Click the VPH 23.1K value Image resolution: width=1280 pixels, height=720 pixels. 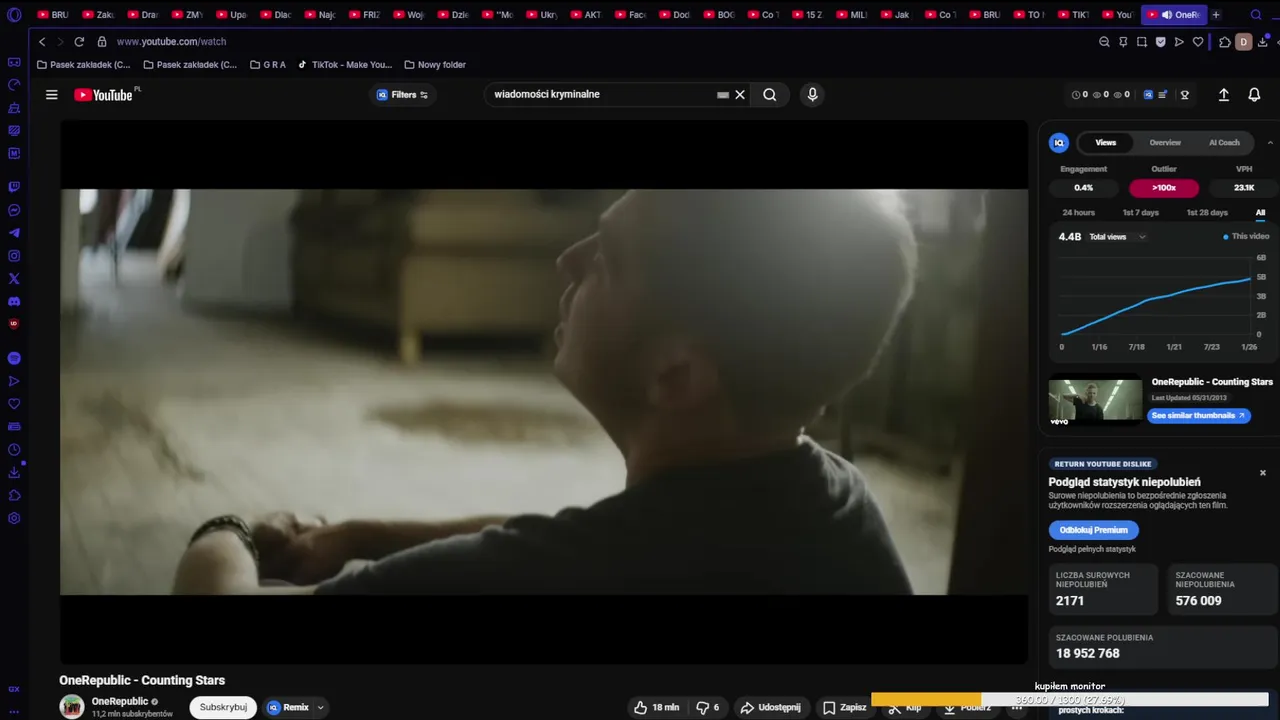(1244, 188)
